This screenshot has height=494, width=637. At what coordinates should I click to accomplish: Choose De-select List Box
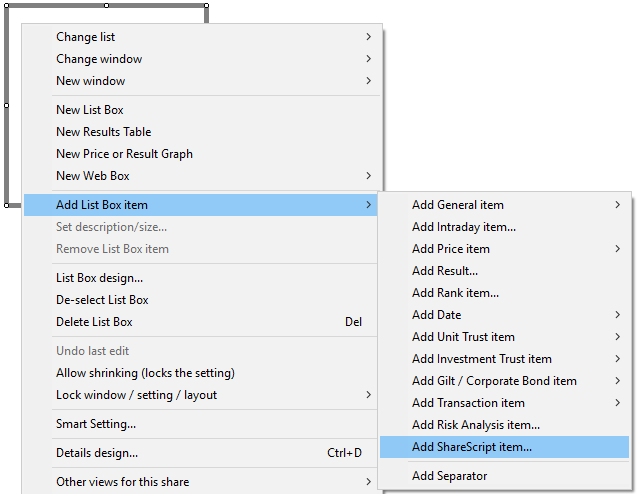click(102, 300)
